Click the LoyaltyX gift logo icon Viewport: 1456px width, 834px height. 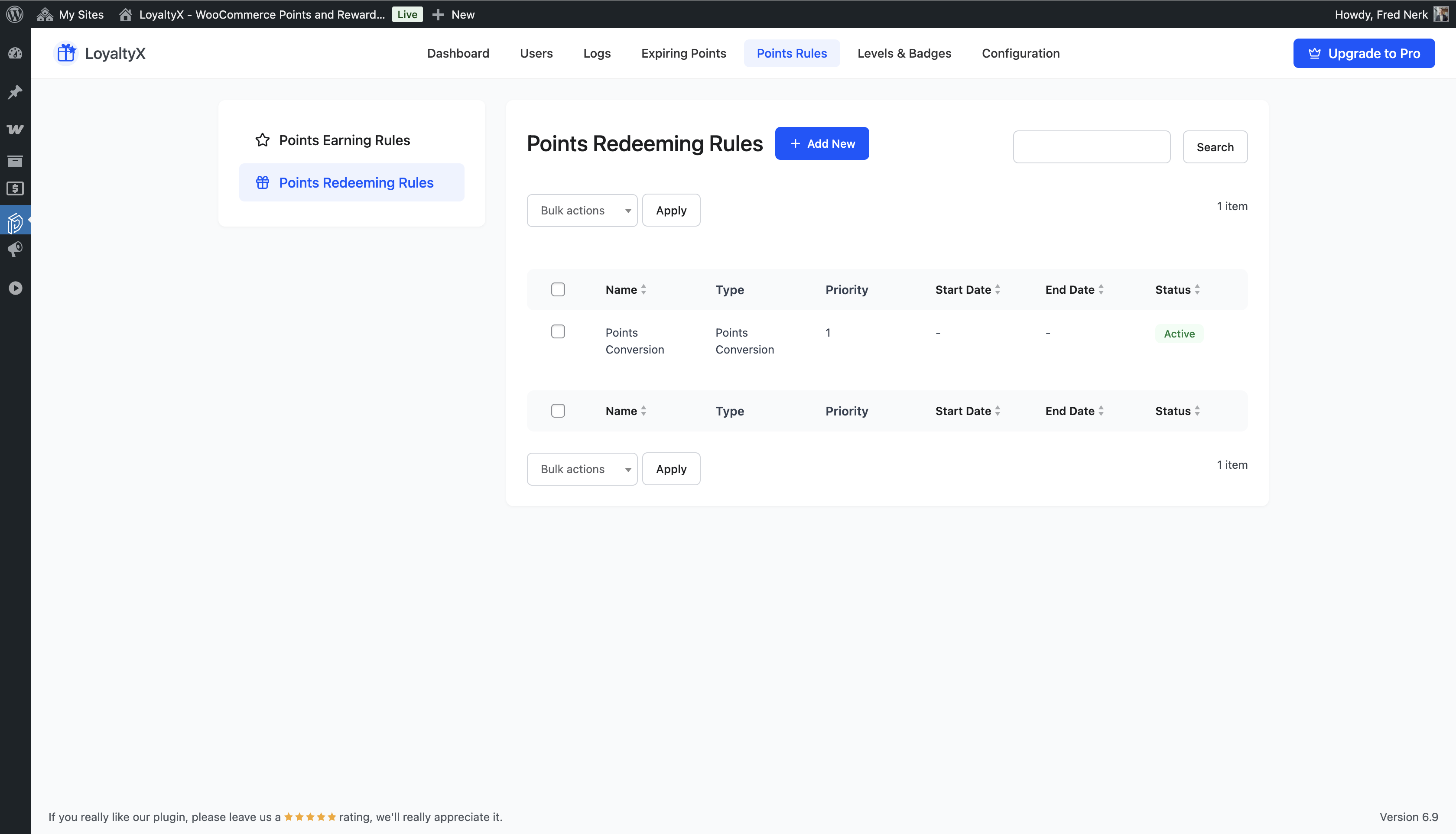pyautogui.click(x=66, y=53)
